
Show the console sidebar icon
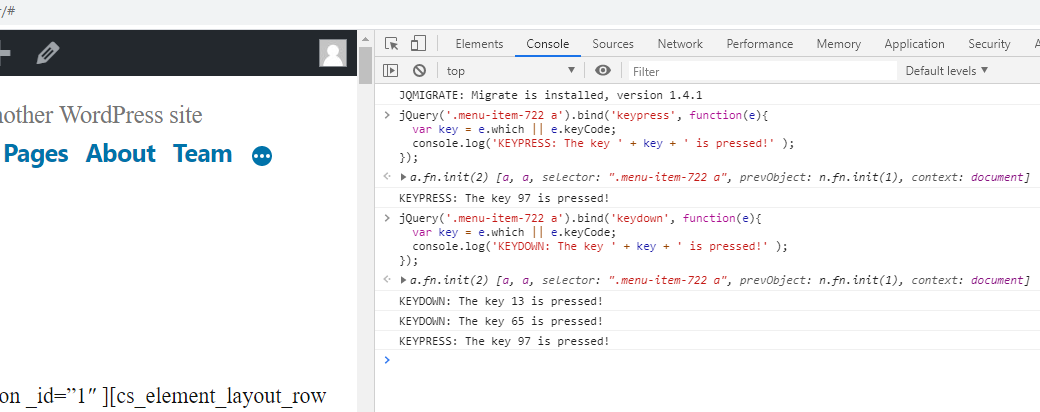pos(391,70)
